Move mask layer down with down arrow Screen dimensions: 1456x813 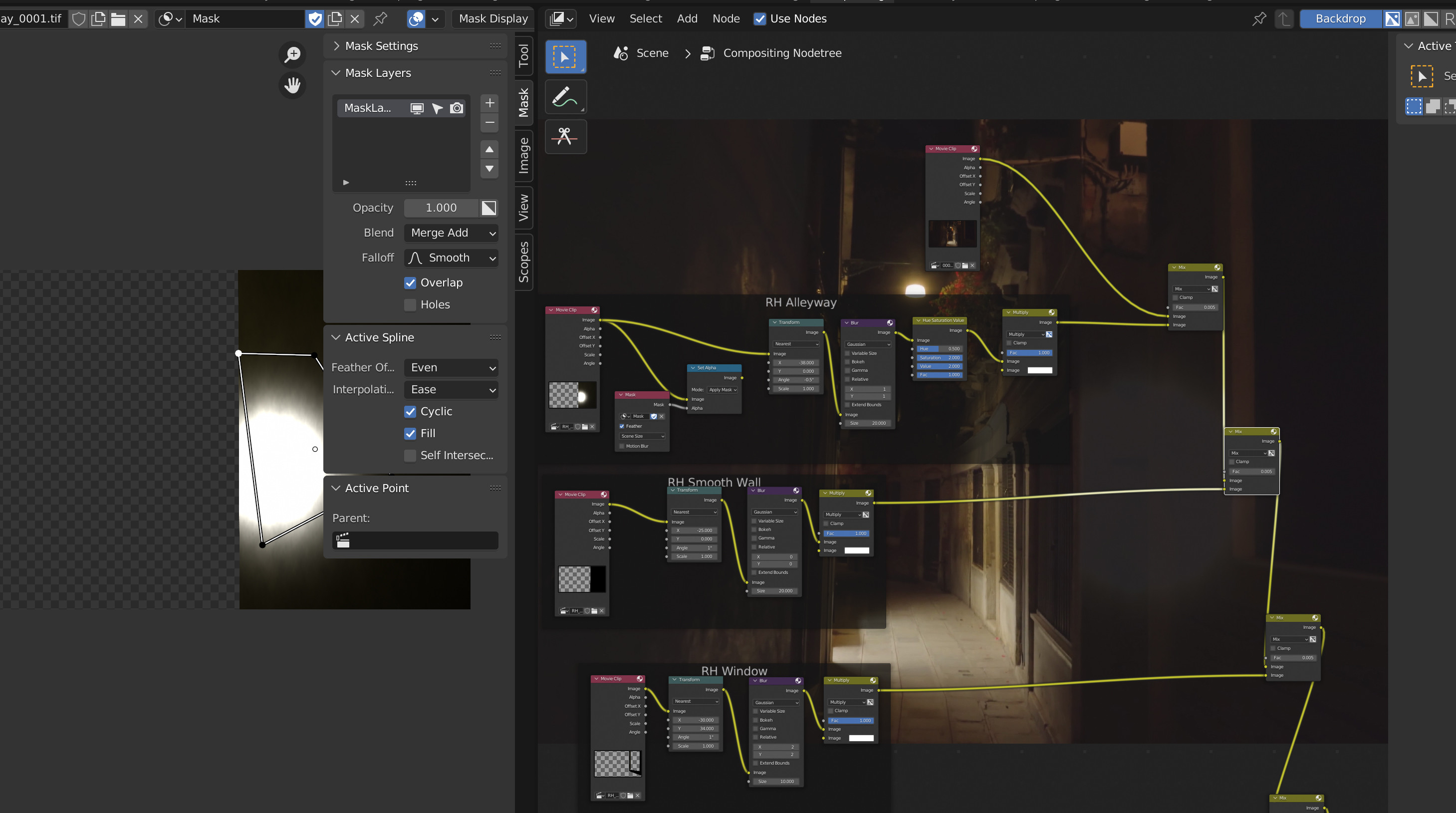489,169
